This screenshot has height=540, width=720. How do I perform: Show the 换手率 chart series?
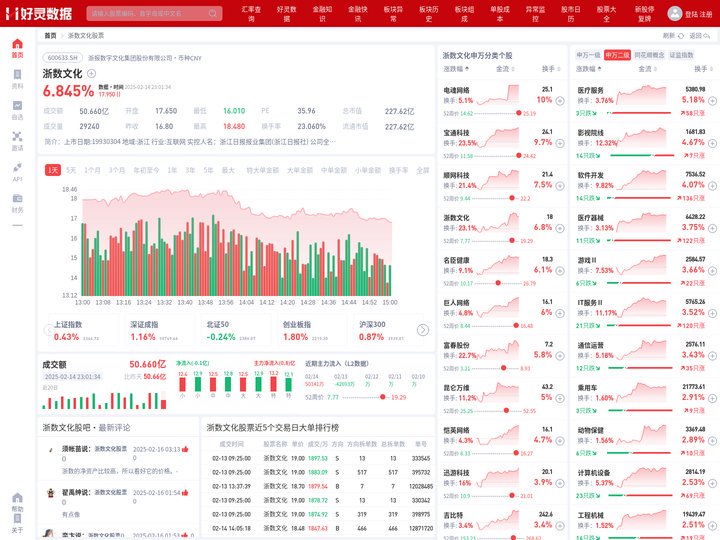coord(399,170)
